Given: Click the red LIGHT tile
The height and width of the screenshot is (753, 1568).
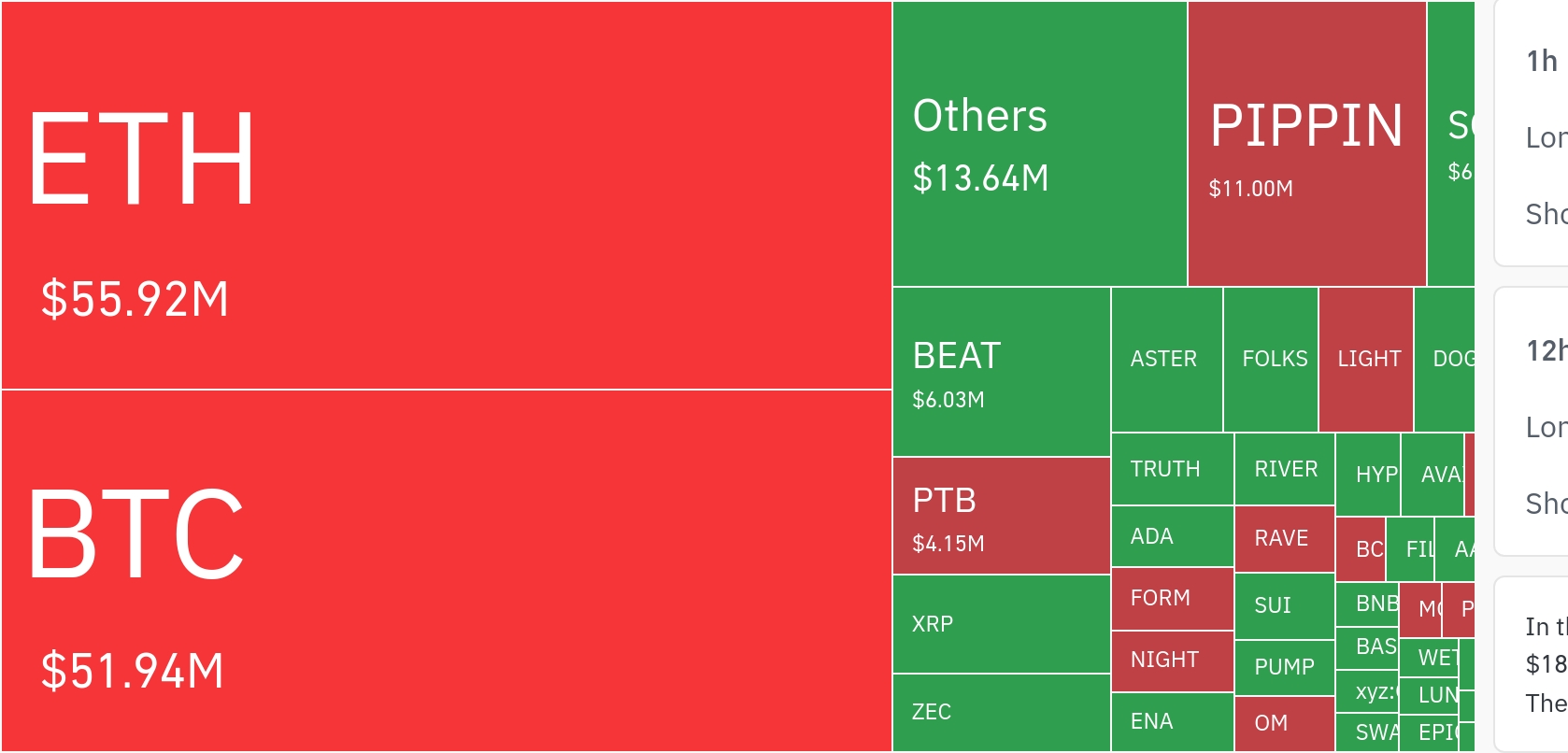Looking at the screenshot, I should pos(1366,360).
